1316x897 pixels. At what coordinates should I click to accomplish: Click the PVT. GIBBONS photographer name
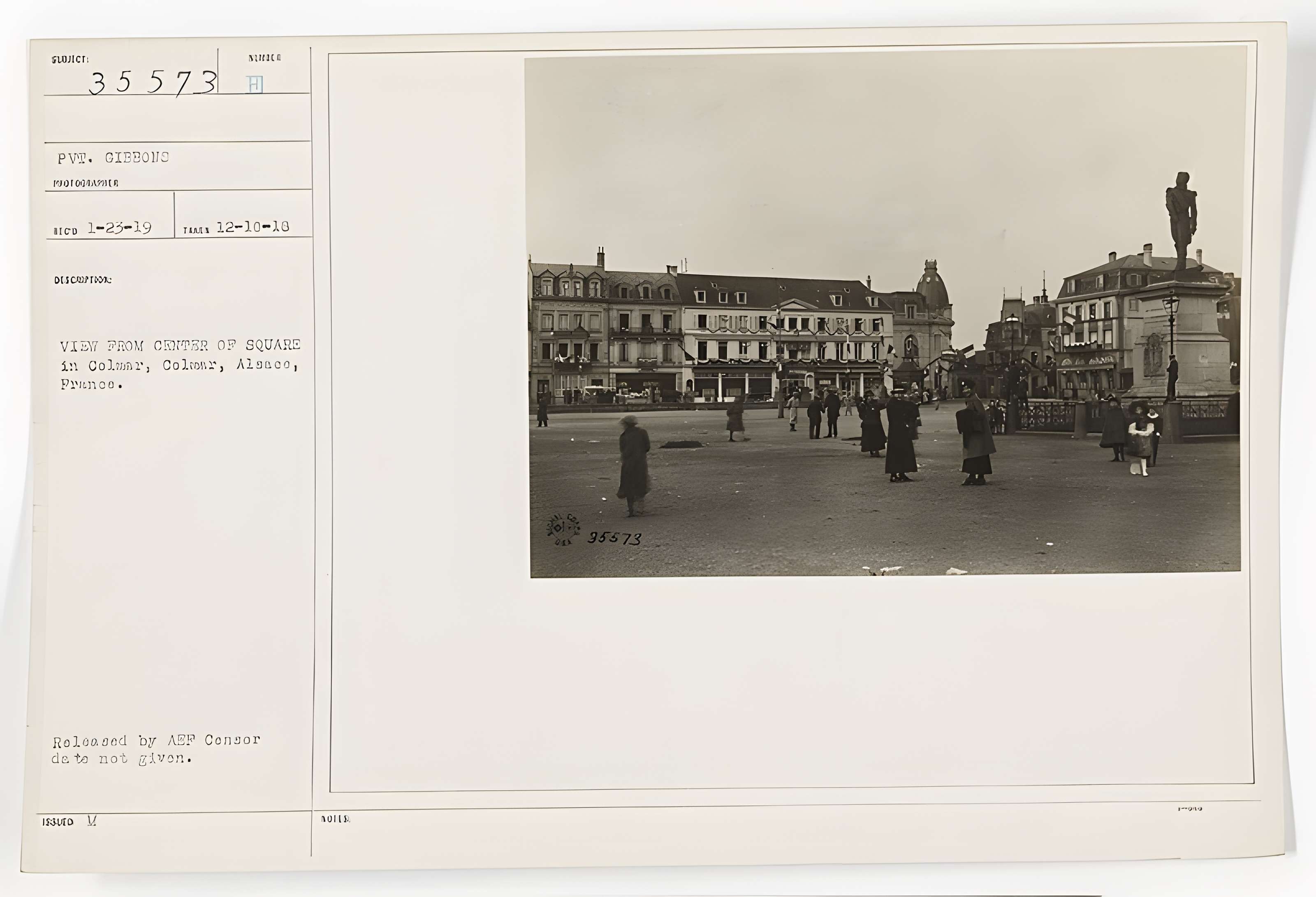pos(113,158)
